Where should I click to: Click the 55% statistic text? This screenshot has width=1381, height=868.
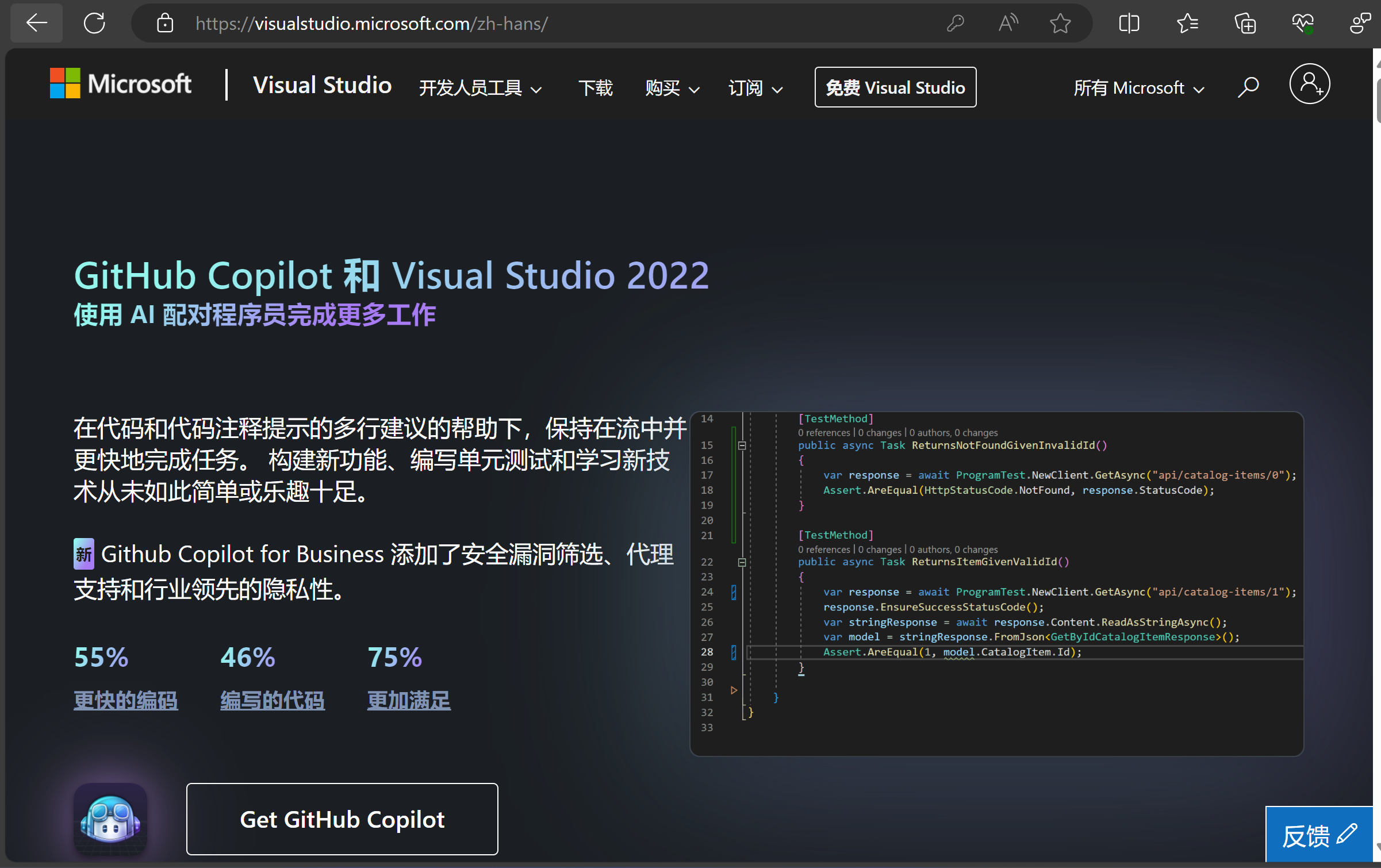click(101, 657)
